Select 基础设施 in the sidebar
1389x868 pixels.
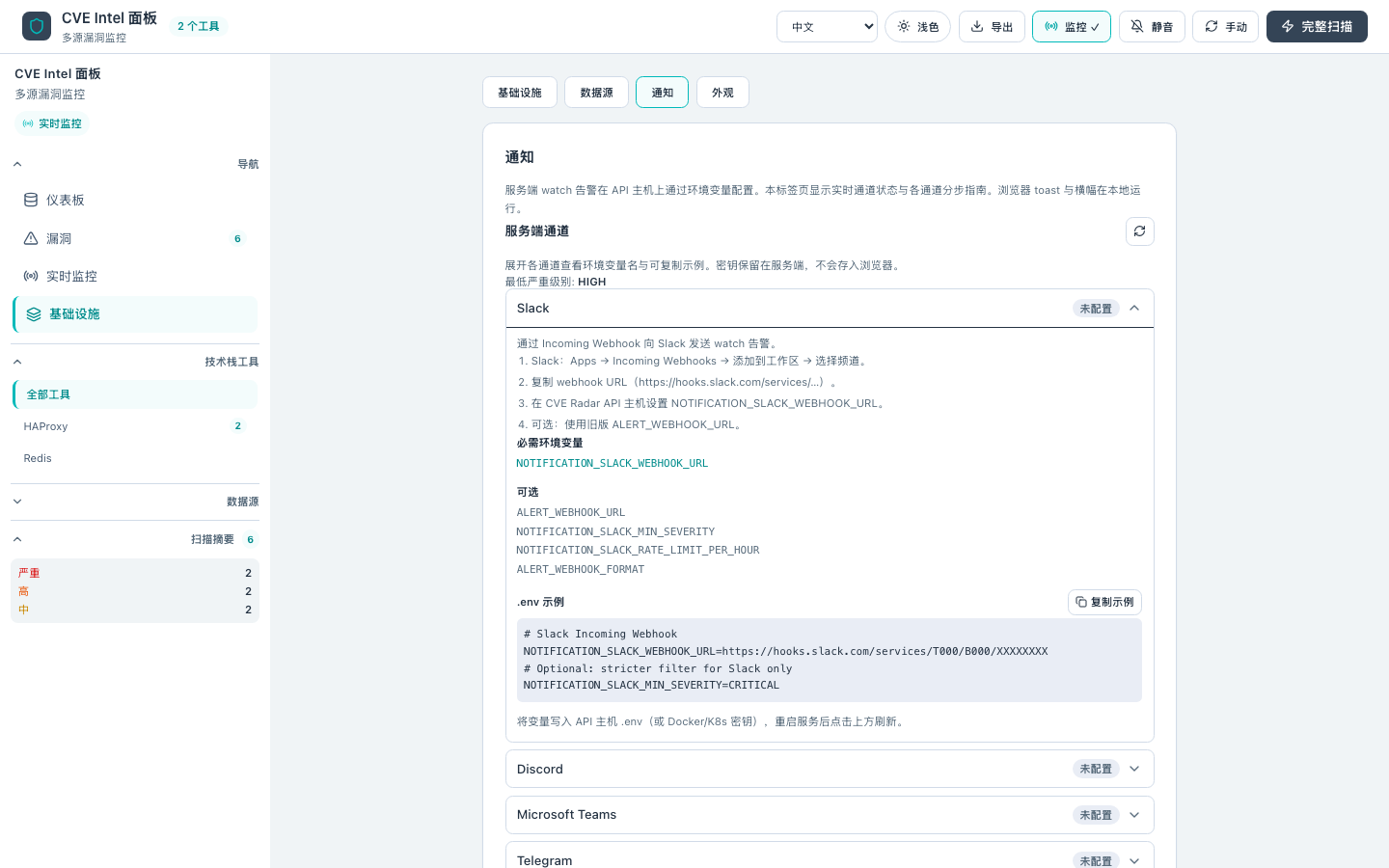[x=135, y=314]
